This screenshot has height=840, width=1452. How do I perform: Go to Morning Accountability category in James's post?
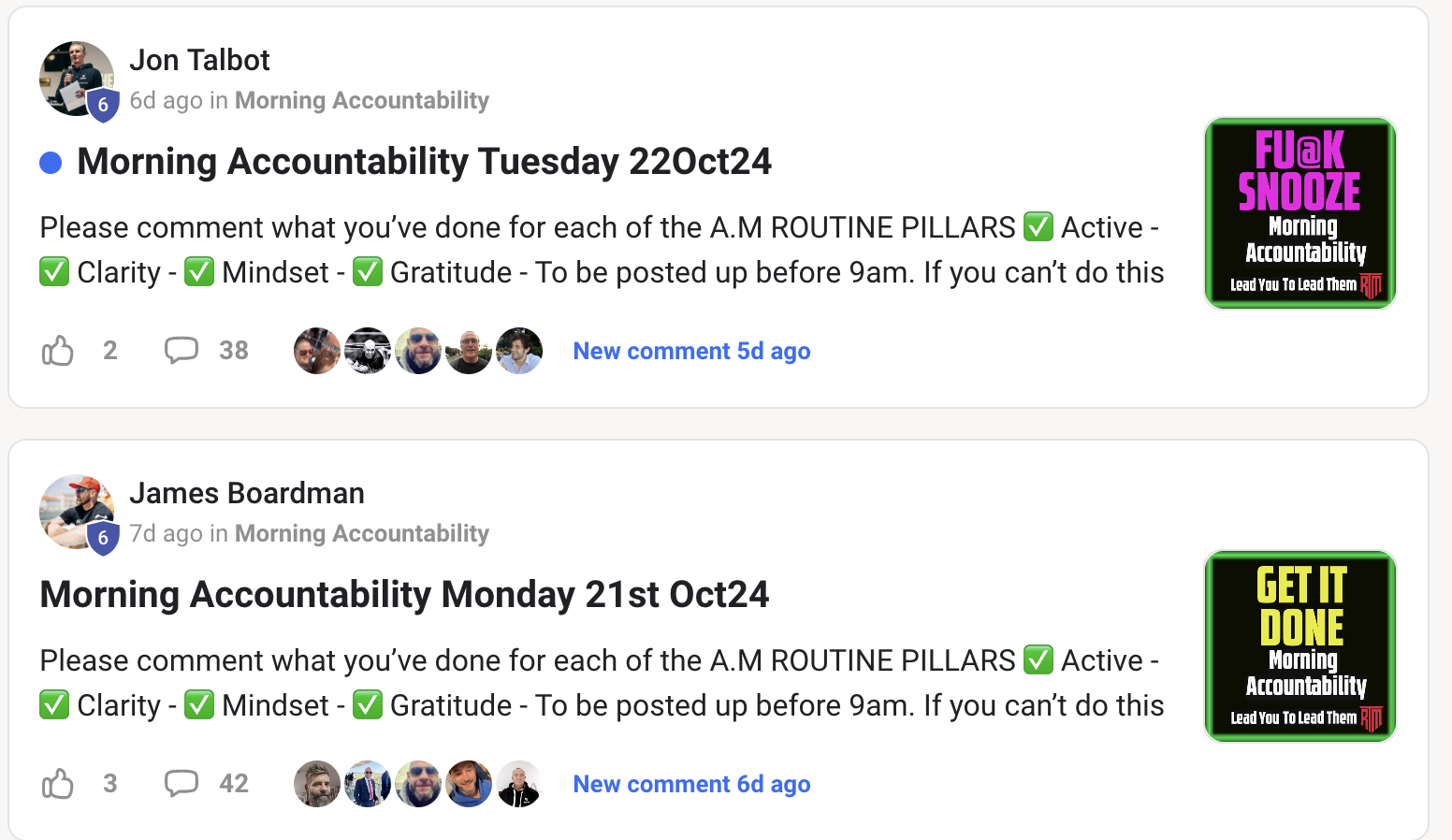361,534
